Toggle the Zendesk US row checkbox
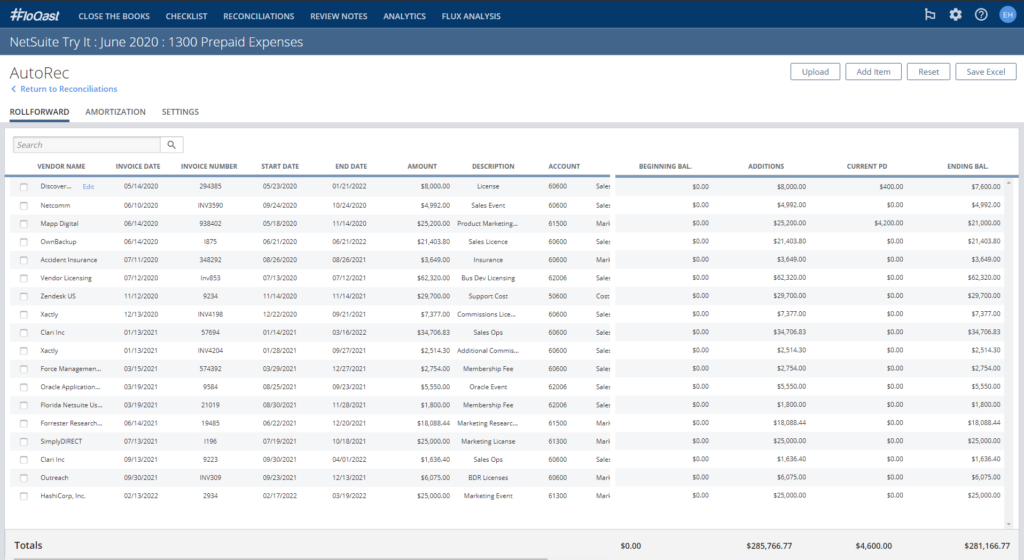 [x=24, y=296]
